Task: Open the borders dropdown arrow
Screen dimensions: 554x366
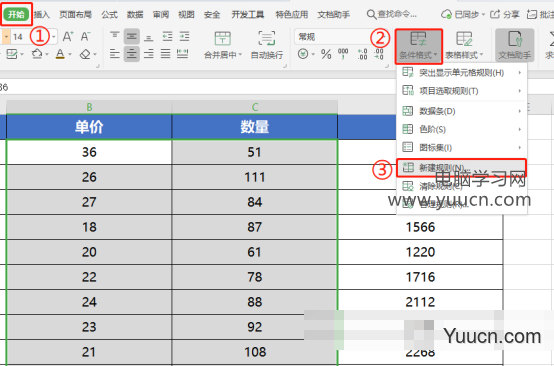Action: [22, 55]
